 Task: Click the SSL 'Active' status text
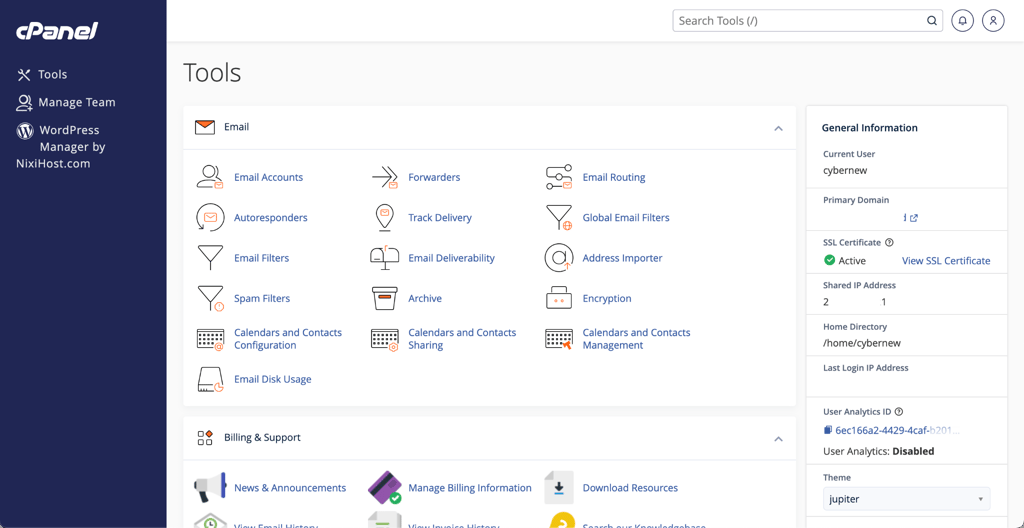point(852,261)
